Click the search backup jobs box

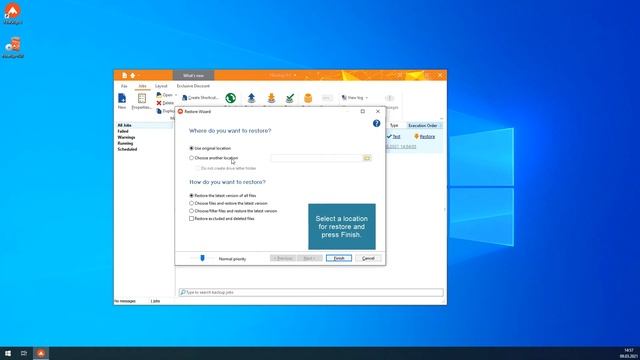tap(311, 292)
